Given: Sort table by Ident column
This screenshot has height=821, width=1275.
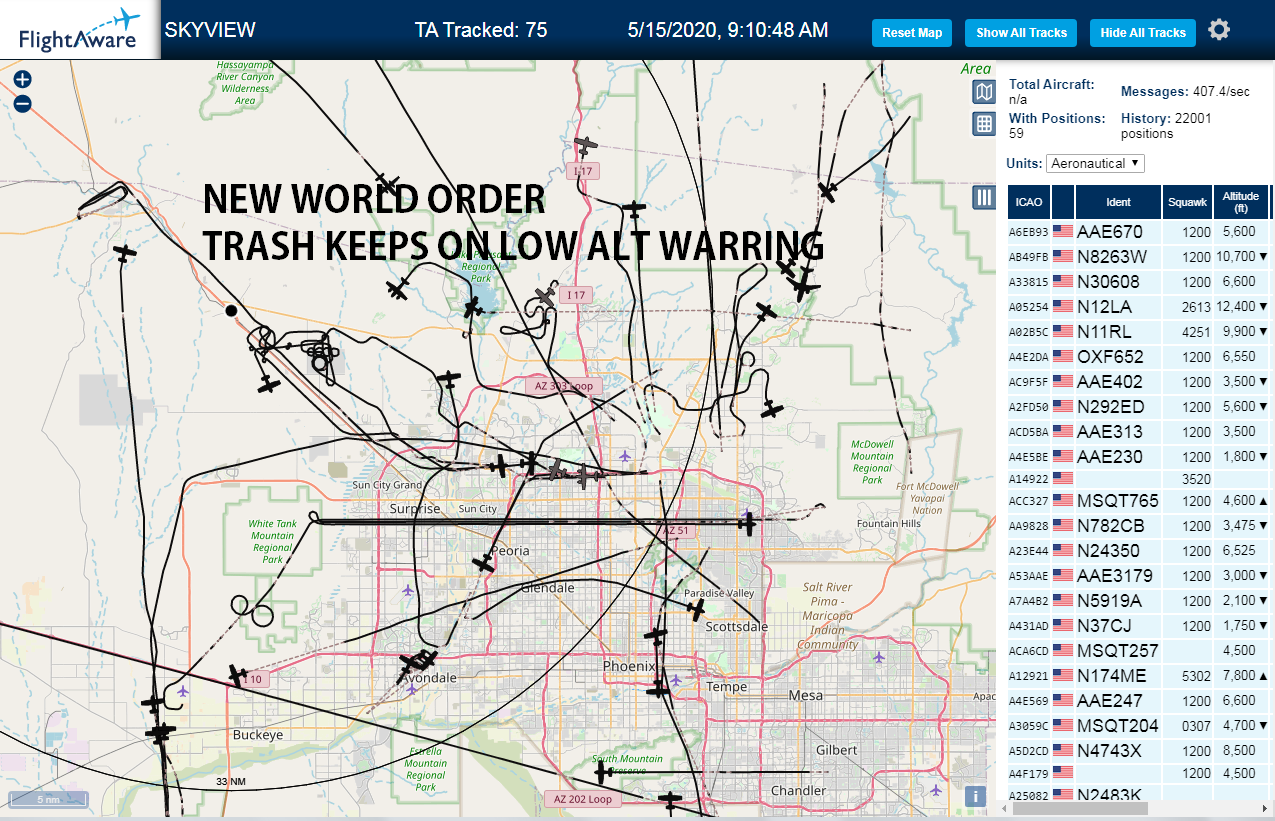Looking at the screenshot, I should coord(1118,202).
